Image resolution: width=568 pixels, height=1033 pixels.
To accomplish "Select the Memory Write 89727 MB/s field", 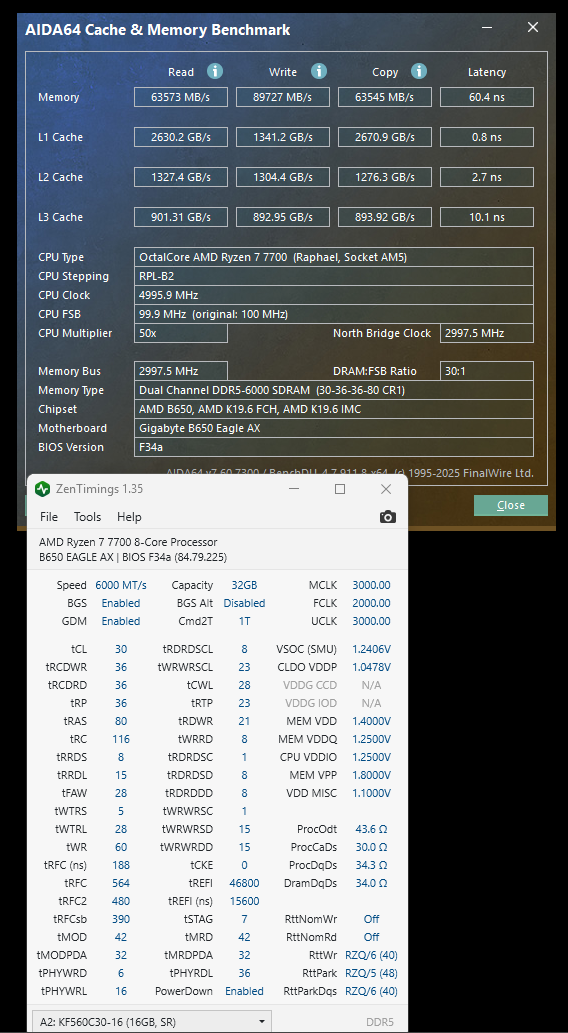I will (283, 97).
